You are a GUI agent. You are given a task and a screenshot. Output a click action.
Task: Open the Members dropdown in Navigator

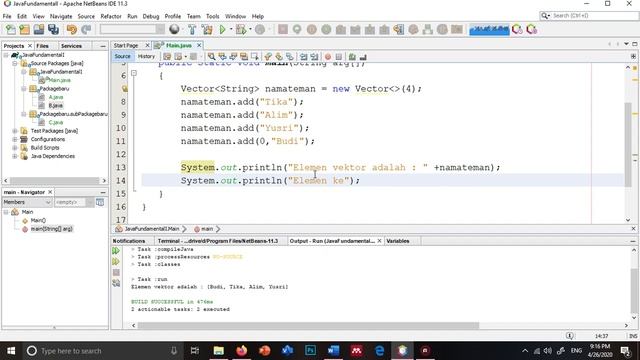[27, 202]
